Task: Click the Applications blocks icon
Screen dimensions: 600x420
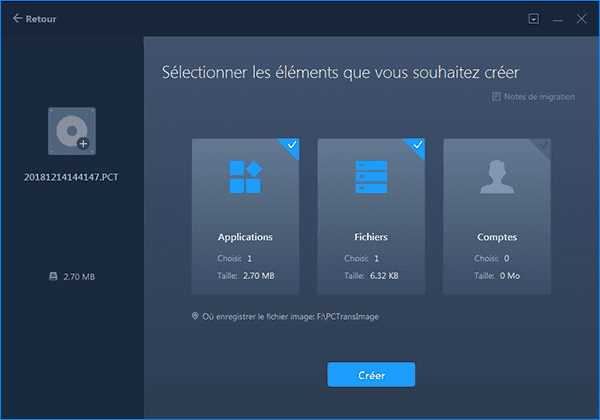Action: [246, 177]
